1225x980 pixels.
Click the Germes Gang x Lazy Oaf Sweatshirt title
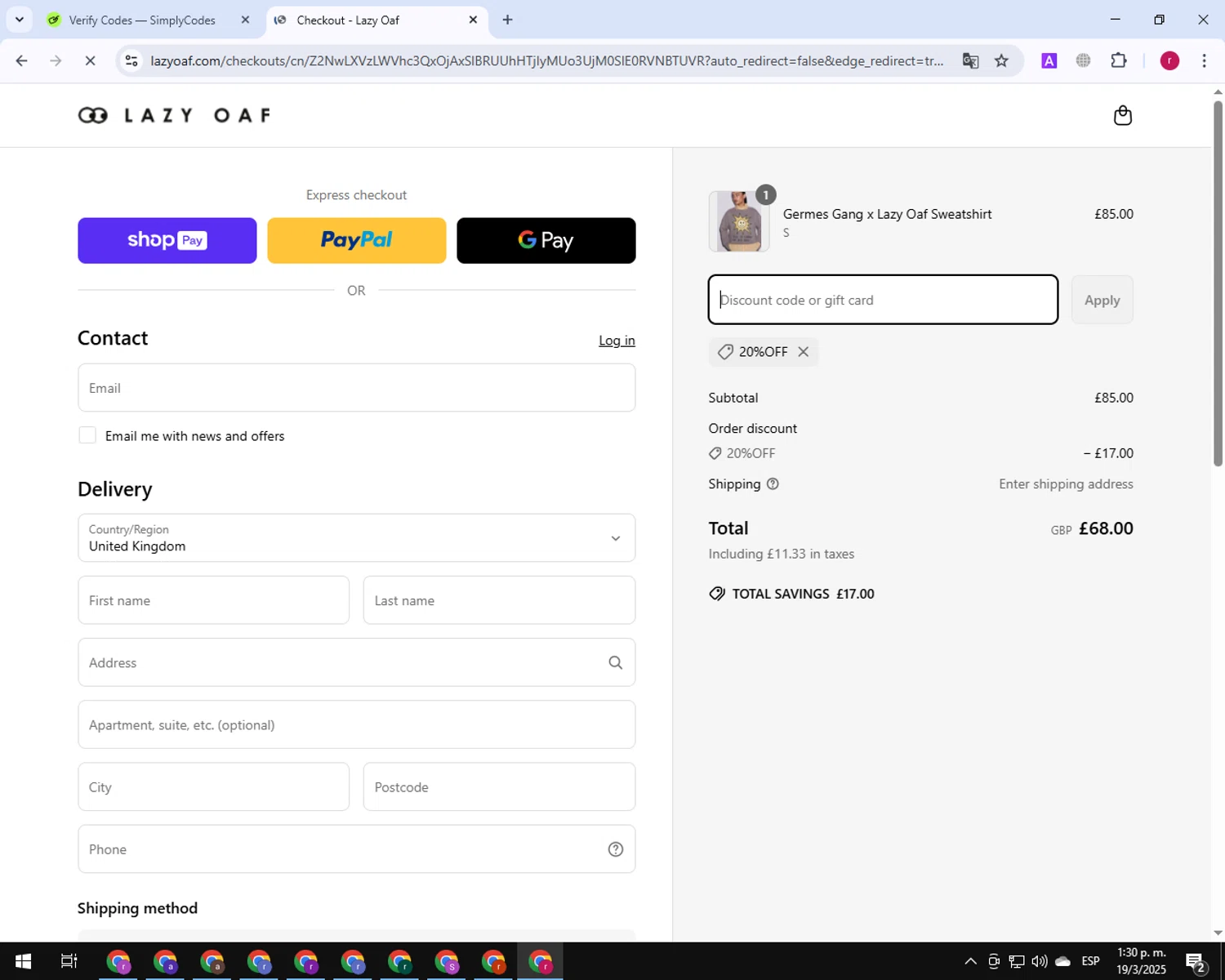pyautogui.click(x=888, y=214)
